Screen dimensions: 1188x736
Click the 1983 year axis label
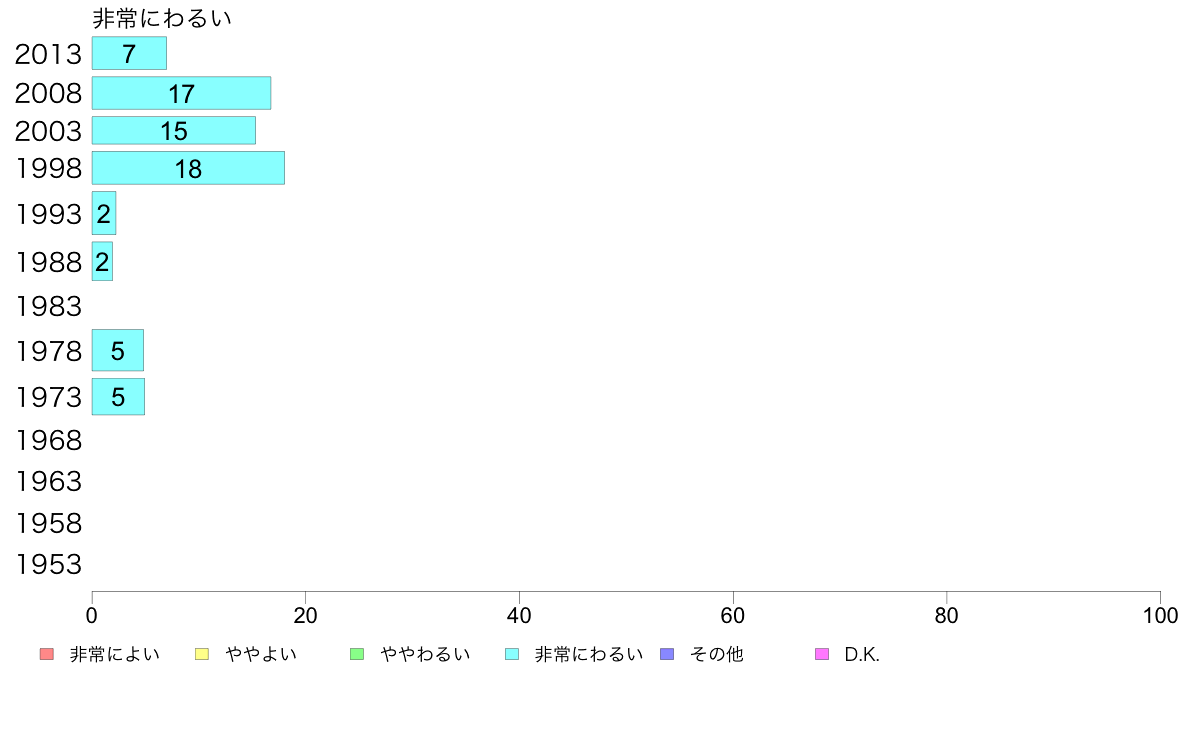[48, 306]
